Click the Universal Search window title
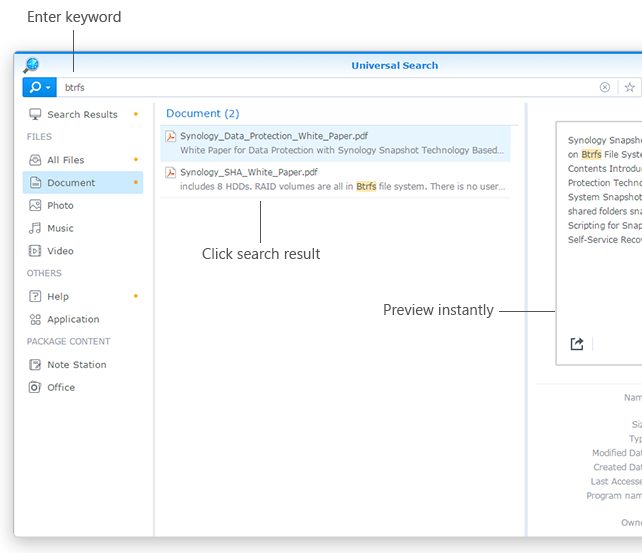Image resolution: width=642 pixels, height=553 pixels. (395, 65)
